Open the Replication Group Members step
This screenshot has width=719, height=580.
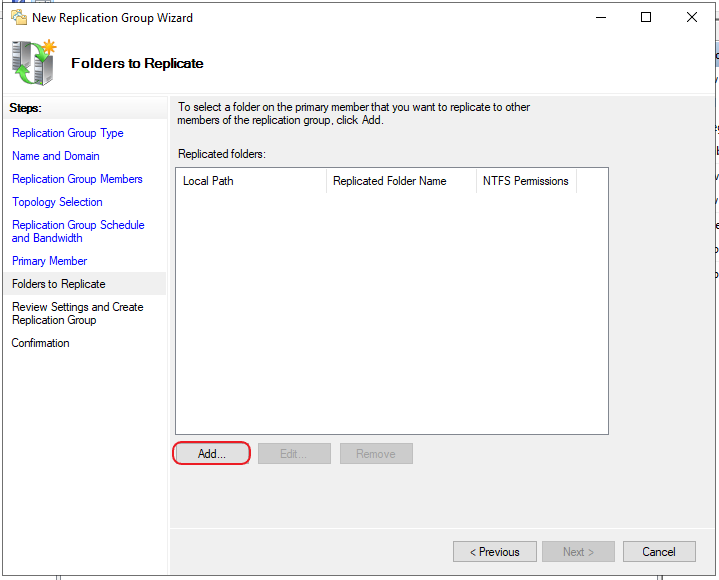77,179
